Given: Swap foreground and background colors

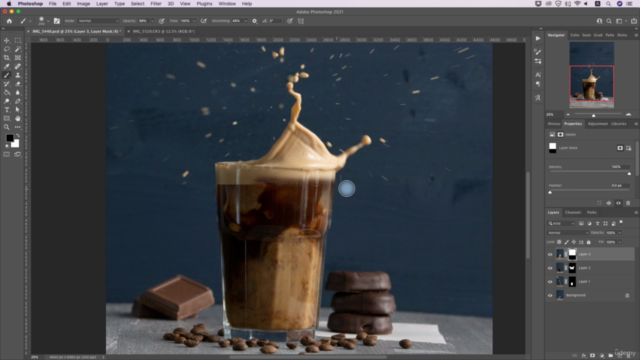Looking at the screenshot, I should point(18,135).
